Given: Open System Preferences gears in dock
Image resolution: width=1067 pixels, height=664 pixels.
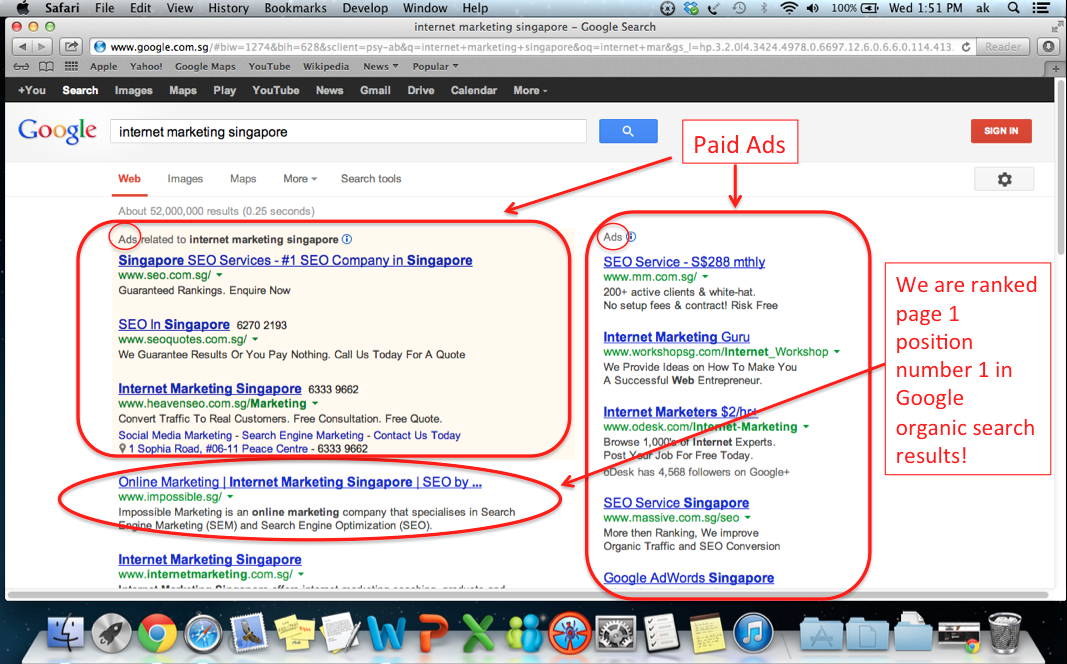Looking at the screenshot, I should coord(615,633).
